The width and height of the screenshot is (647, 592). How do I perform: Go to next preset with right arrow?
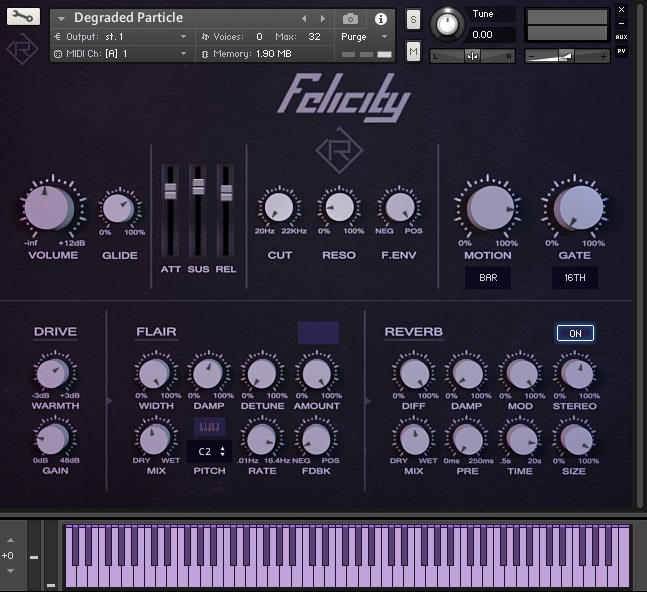click(x=322, y=18)
